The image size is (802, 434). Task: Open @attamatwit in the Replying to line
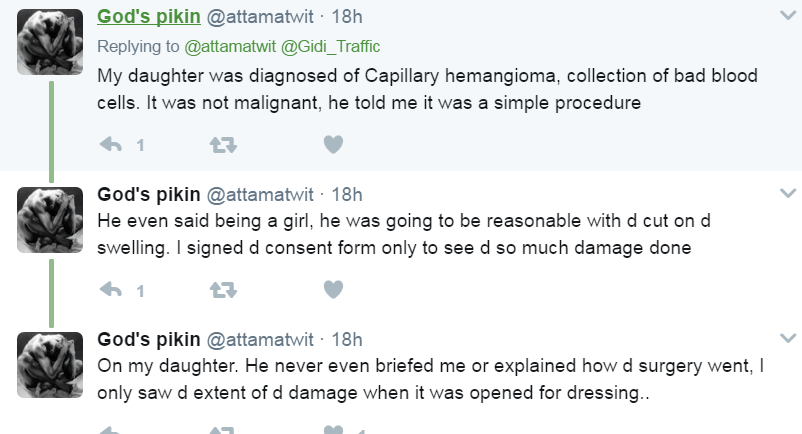click(230, 47)
